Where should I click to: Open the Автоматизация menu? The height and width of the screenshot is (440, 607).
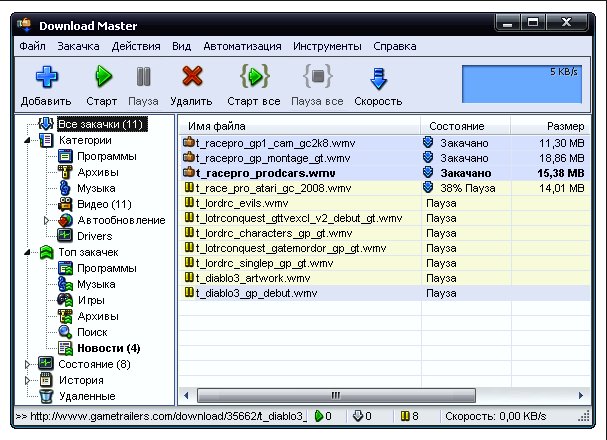[x=242, y=46]
